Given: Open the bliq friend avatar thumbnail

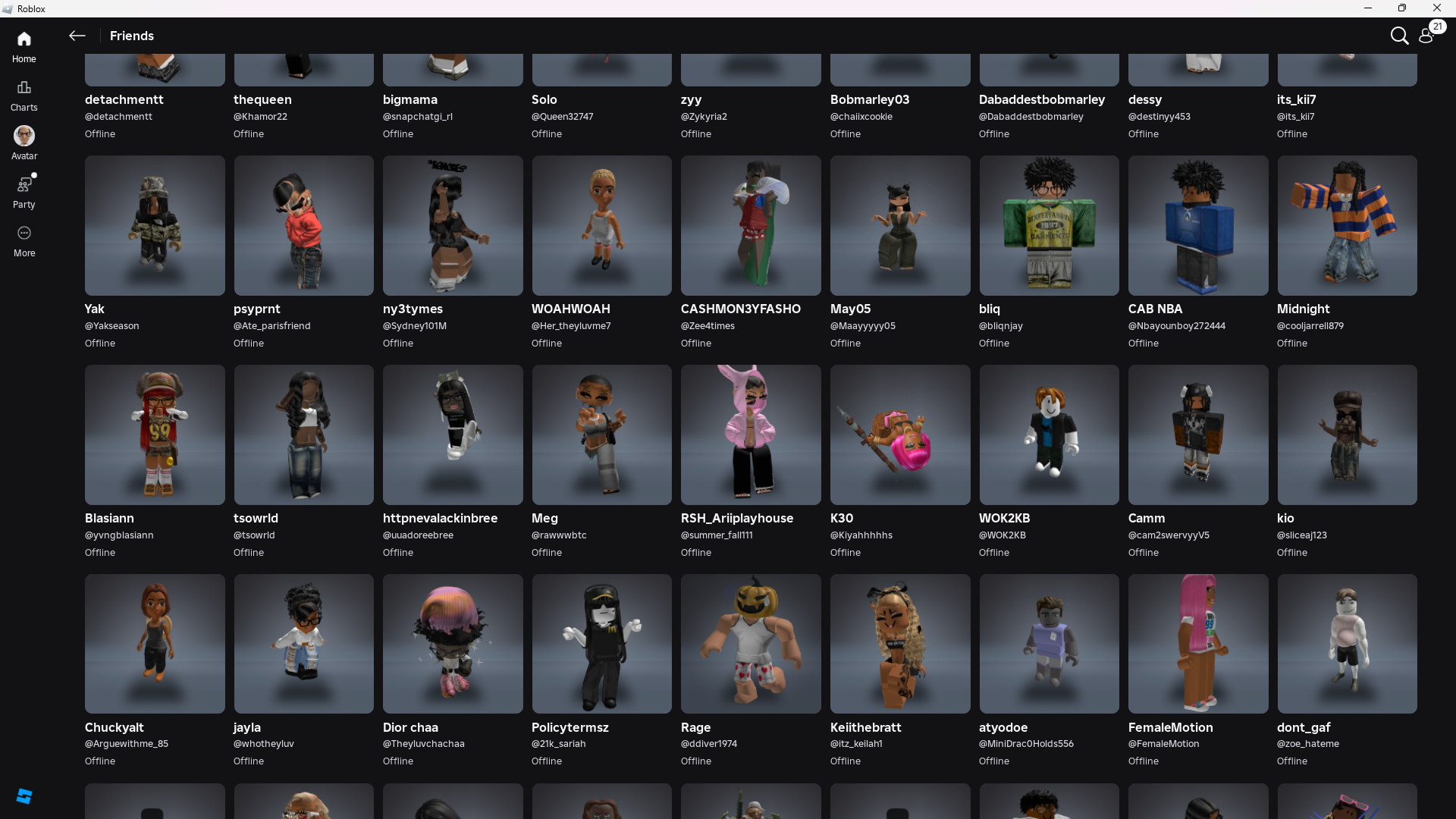Looking at the screenshot, I should [x=1049, y=225].
